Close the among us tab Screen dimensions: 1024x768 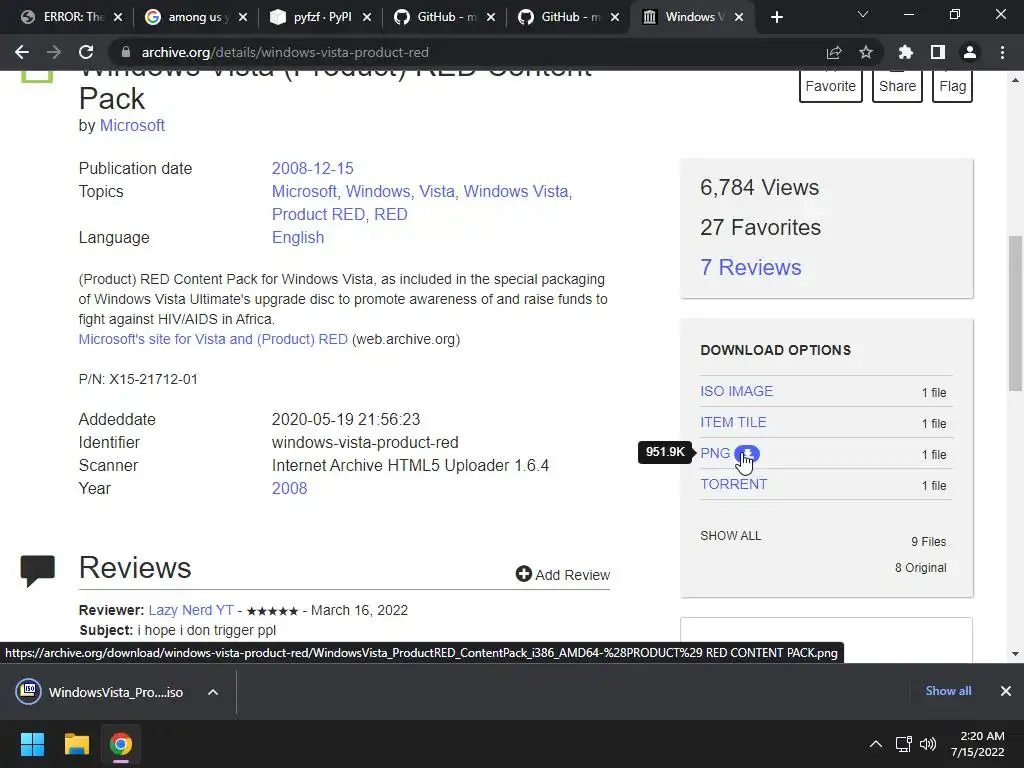point(243,17)
